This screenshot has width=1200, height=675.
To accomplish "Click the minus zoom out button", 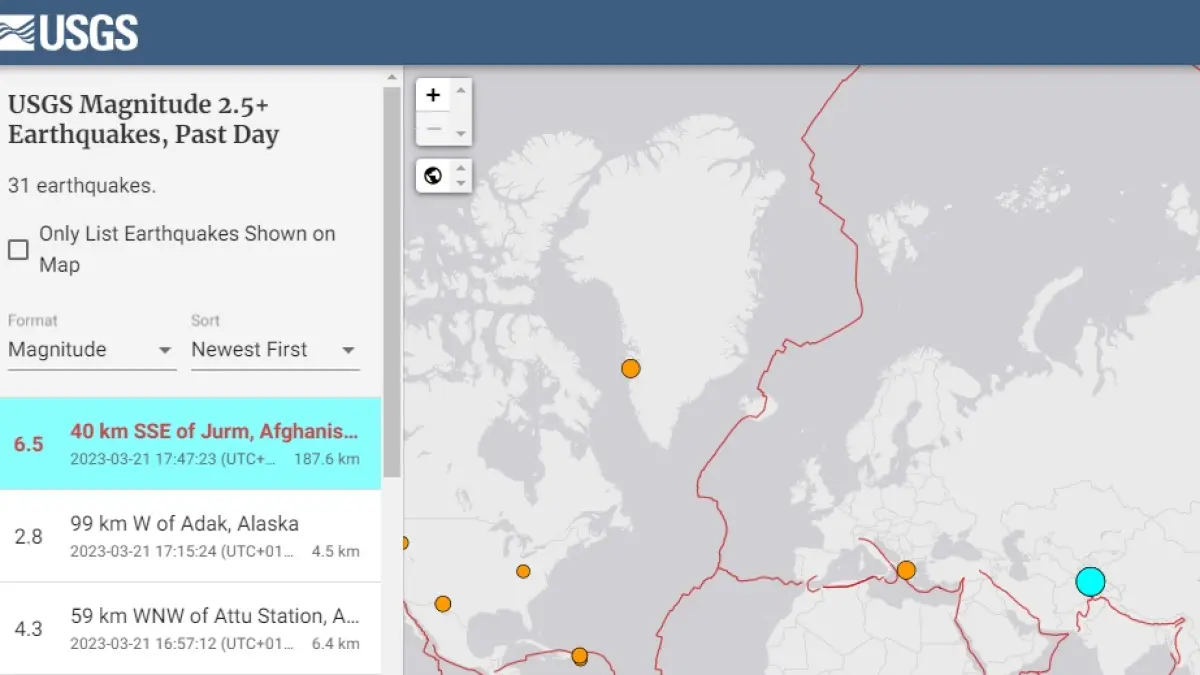I will click(433, 129).
